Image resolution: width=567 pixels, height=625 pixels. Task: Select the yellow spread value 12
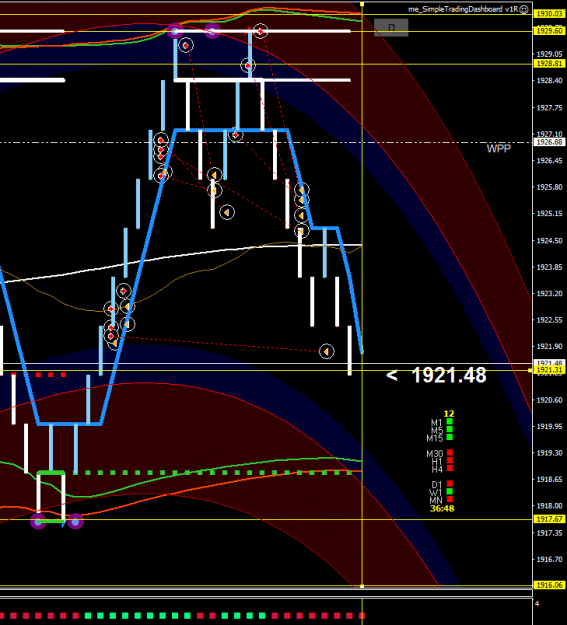tap(449, 413)
